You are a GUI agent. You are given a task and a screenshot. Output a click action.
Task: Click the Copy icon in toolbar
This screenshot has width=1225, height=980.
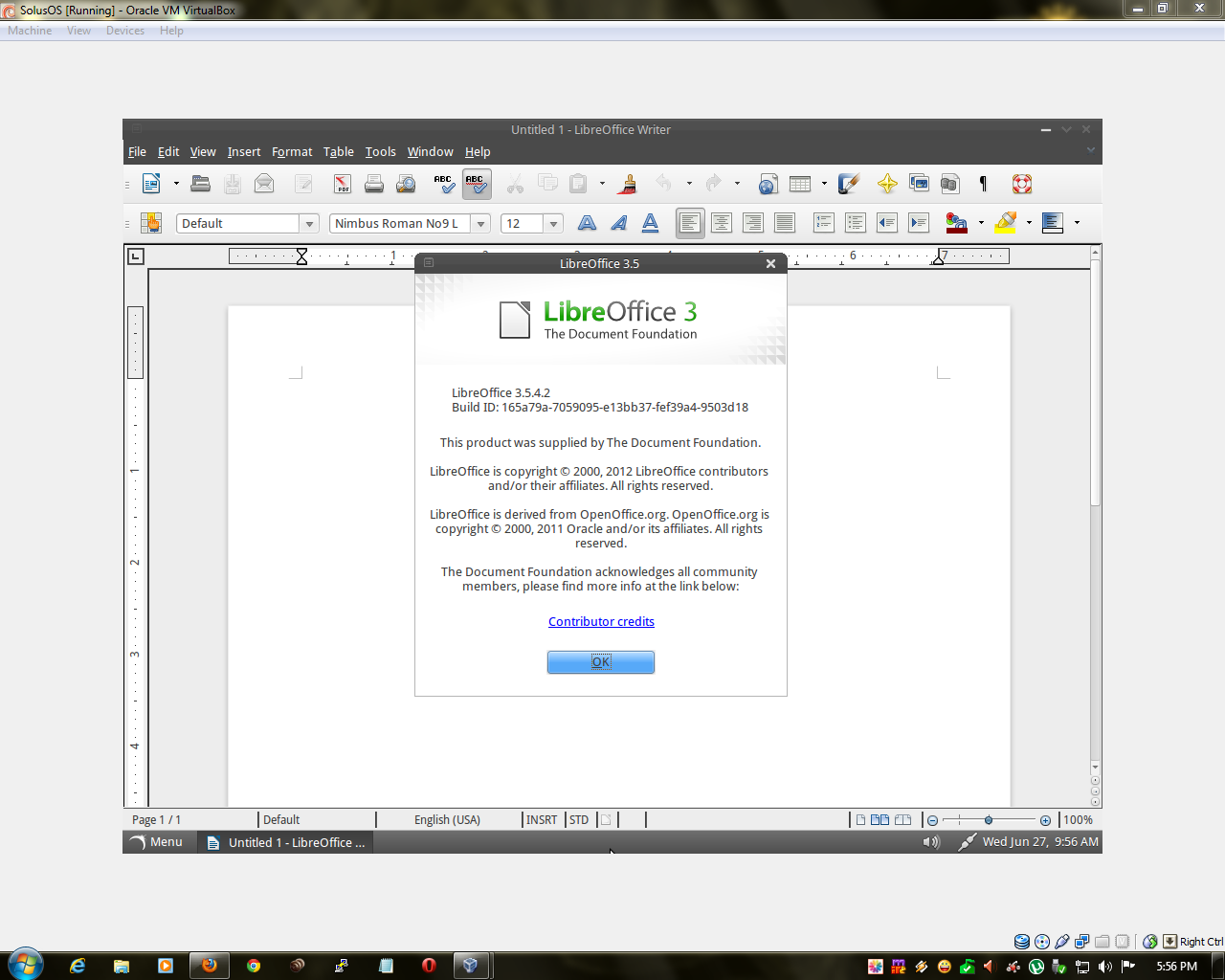[x=547, y=184]
